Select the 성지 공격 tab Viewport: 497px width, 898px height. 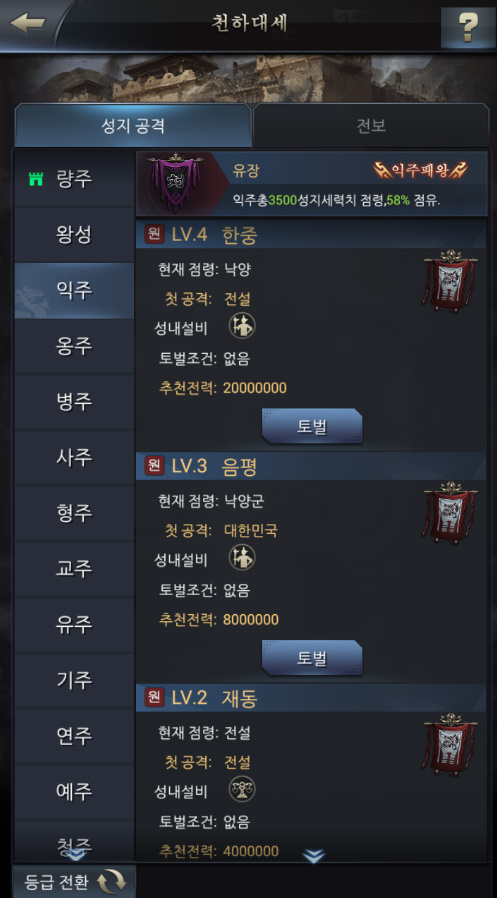coord(133,126)
